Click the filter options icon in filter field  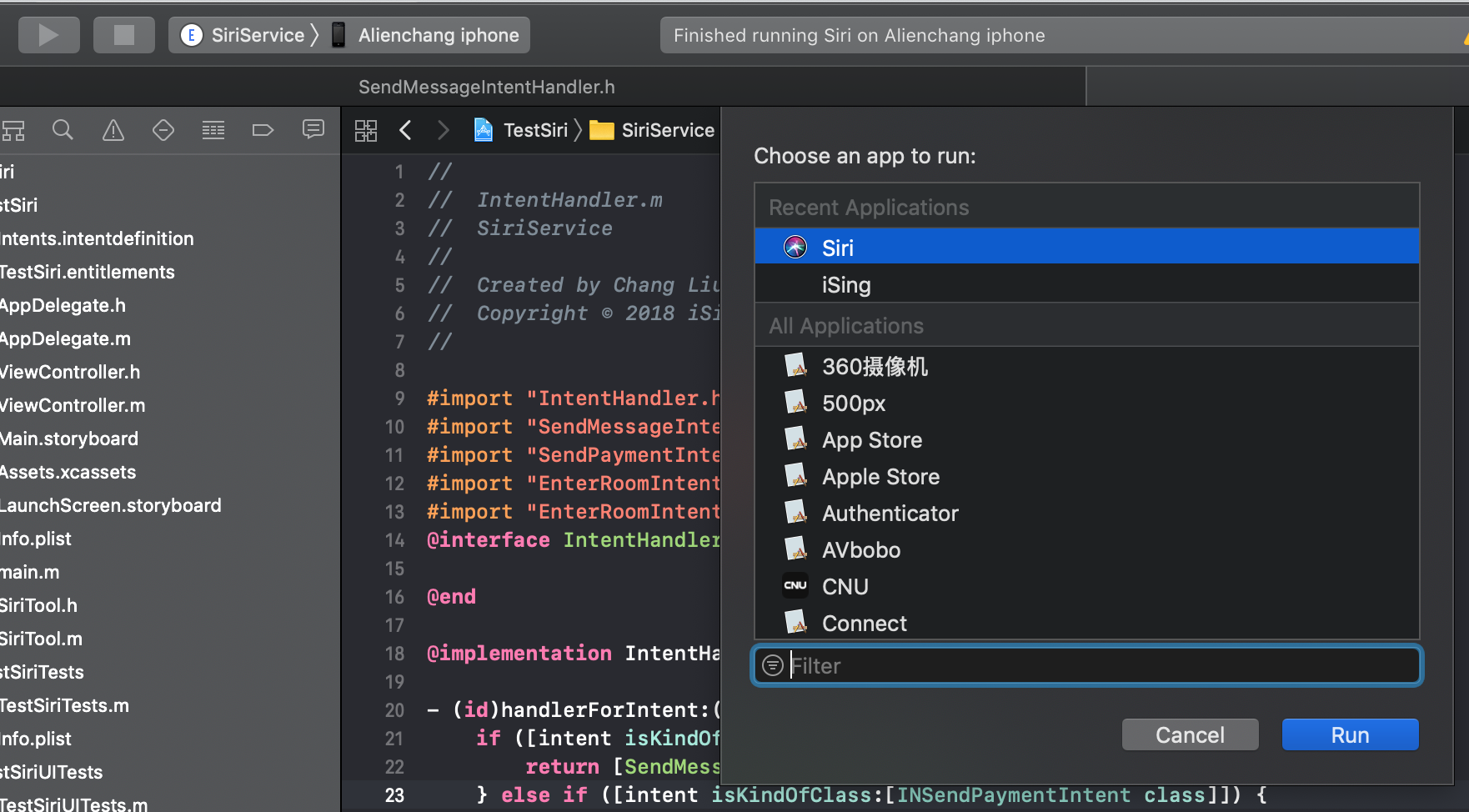click(x=773, y=665)
